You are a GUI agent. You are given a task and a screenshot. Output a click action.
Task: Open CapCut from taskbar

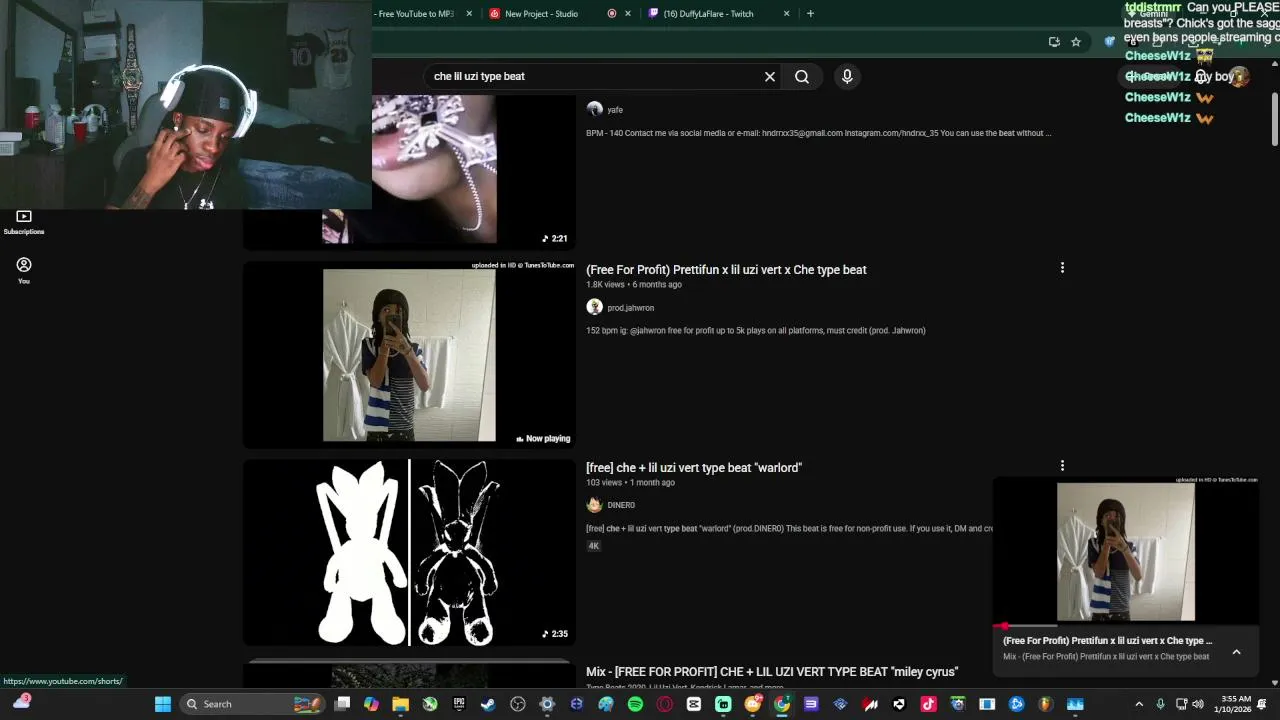(694, 704)
